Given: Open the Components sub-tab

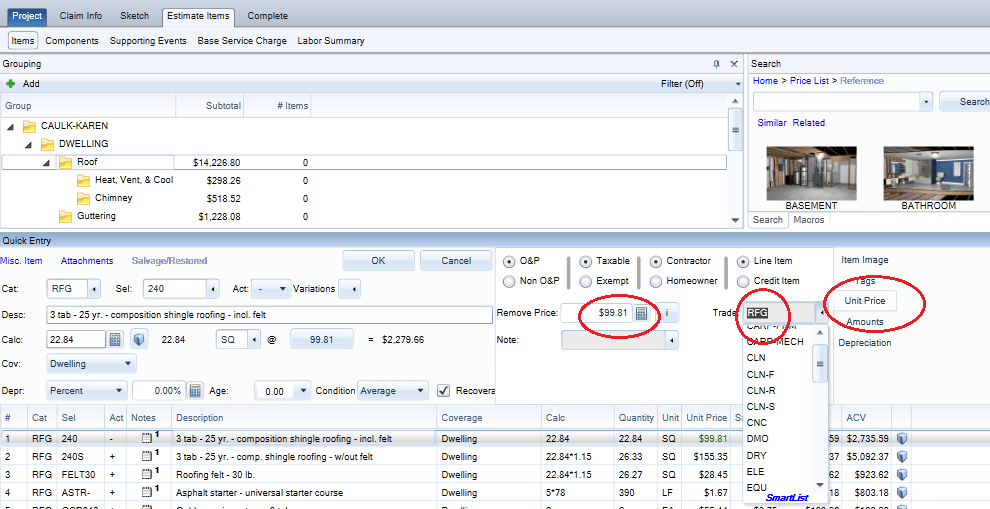Looking at the screenshot, I should point(72,40).
